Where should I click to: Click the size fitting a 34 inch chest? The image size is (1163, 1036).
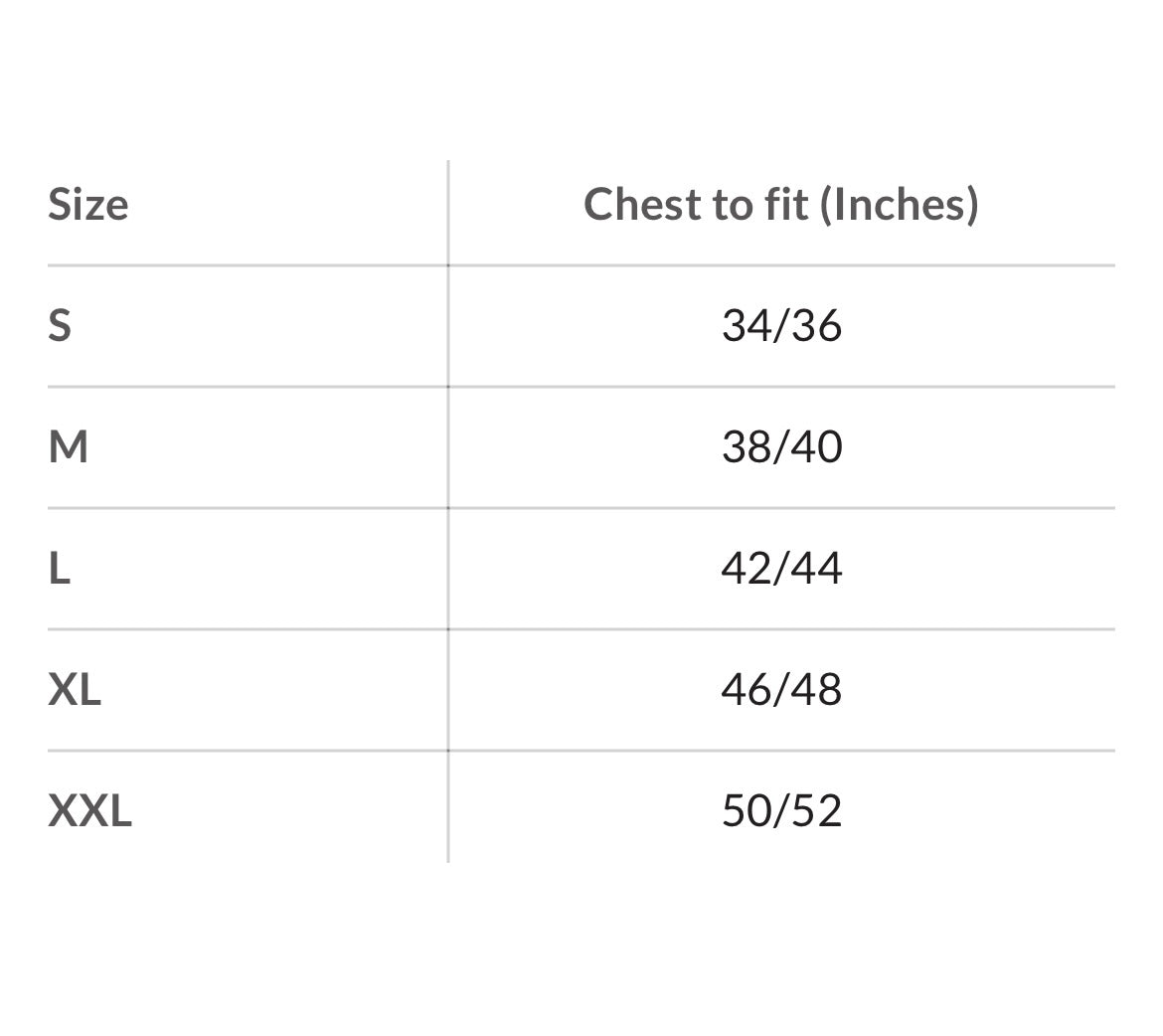(x=60, y=325)
